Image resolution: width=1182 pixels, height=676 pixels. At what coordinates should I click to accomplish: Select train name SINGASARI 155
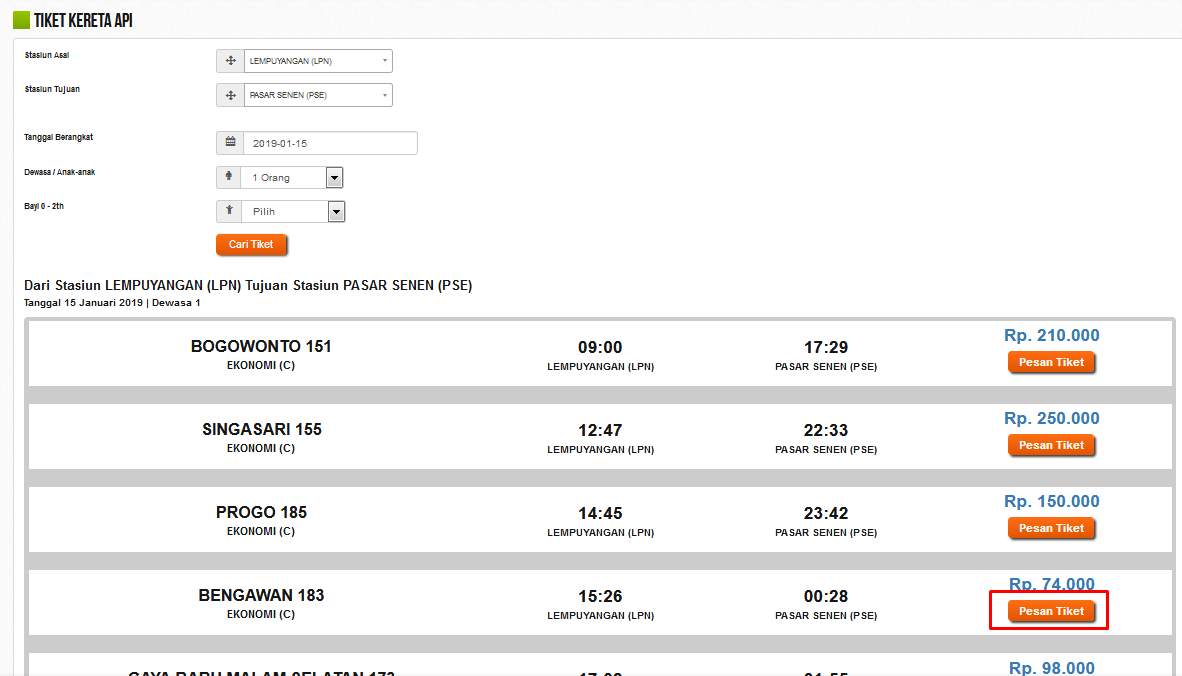[262, 430]
